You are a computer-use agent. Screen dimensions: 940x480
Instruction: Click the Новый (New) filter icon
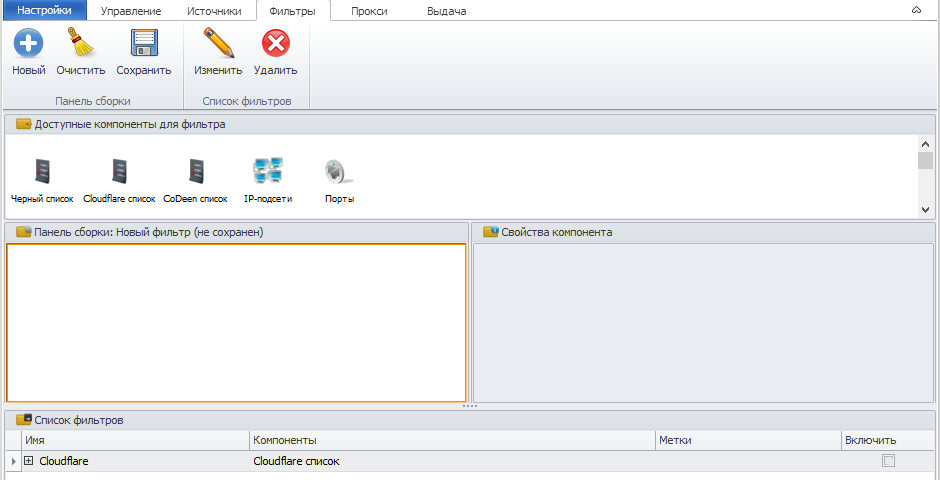click(28, 45)
